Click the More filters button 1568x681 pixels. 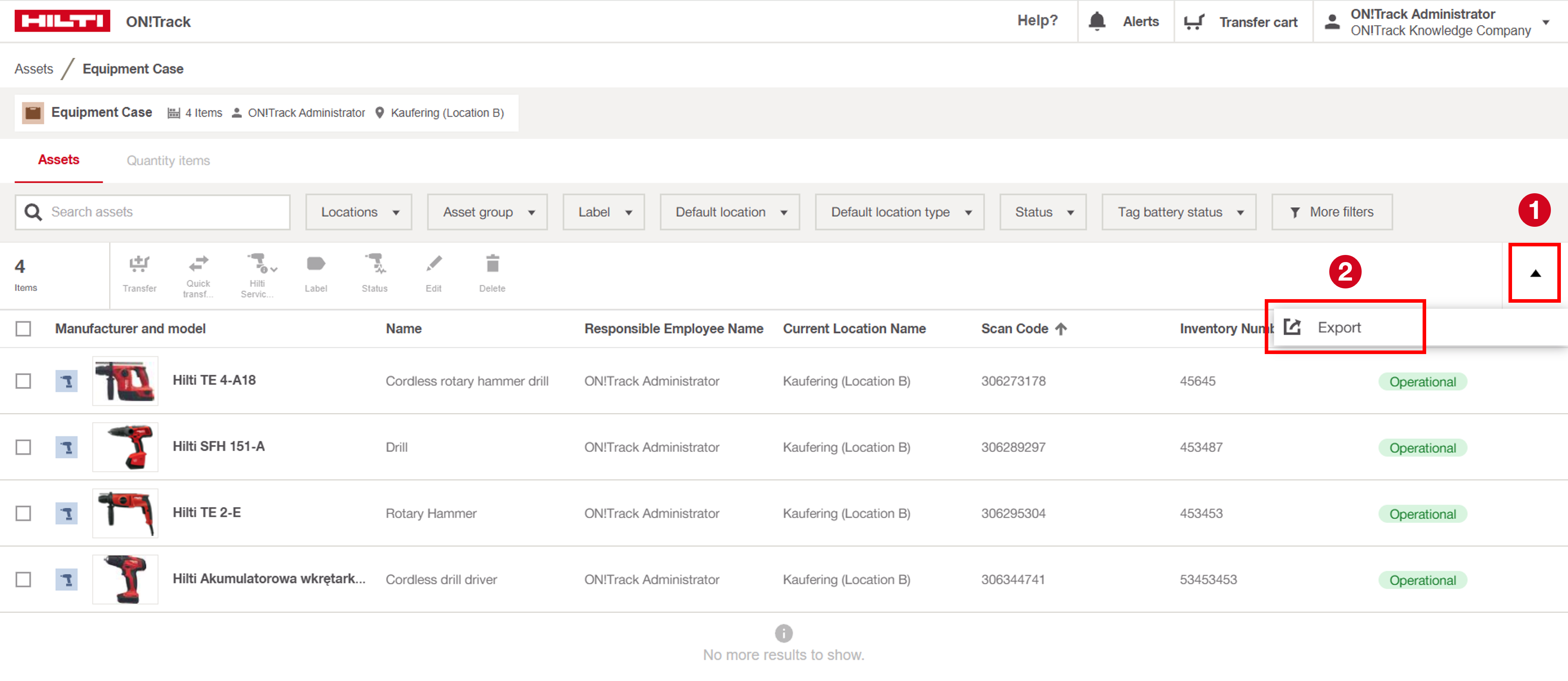pos(1331,212)
